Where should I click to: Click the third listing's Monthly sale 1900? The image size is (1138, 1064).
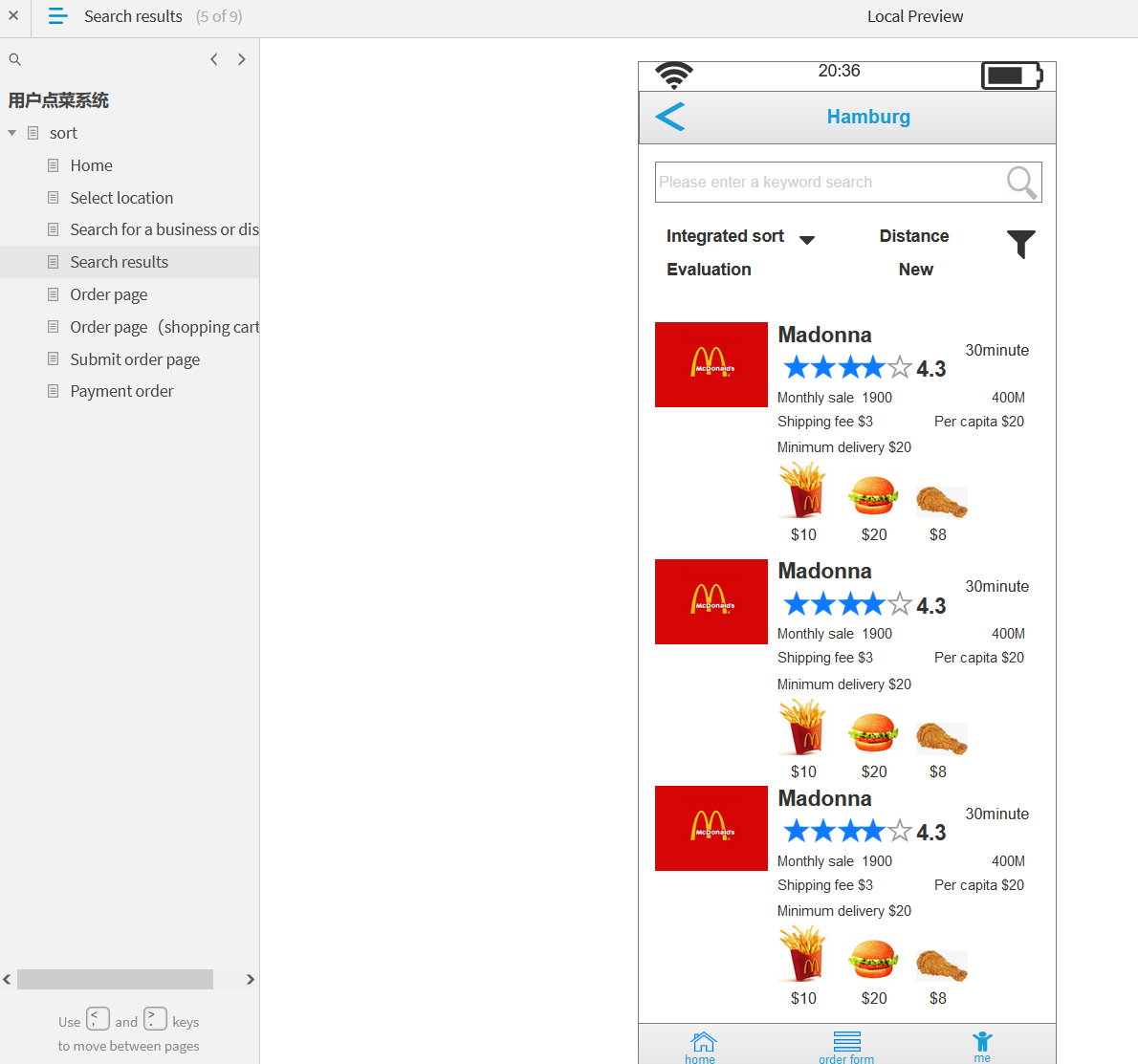[x=835, y=861]
